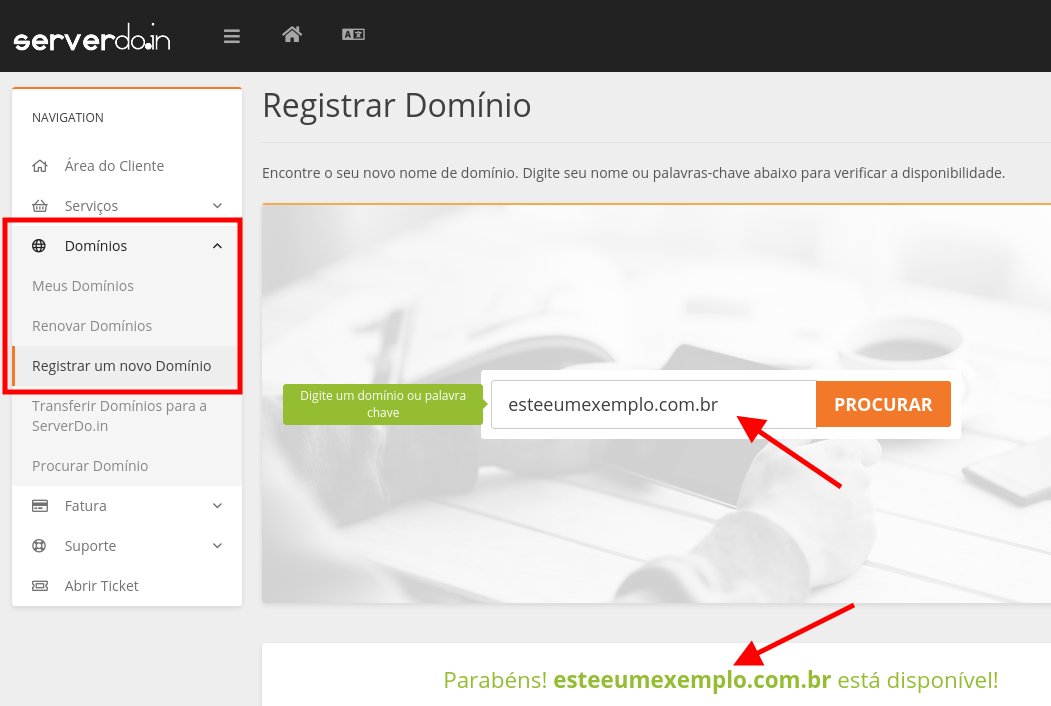Go to home via house icon
Viewport: 1051px width, 706px height.
(x=292, y=35)
